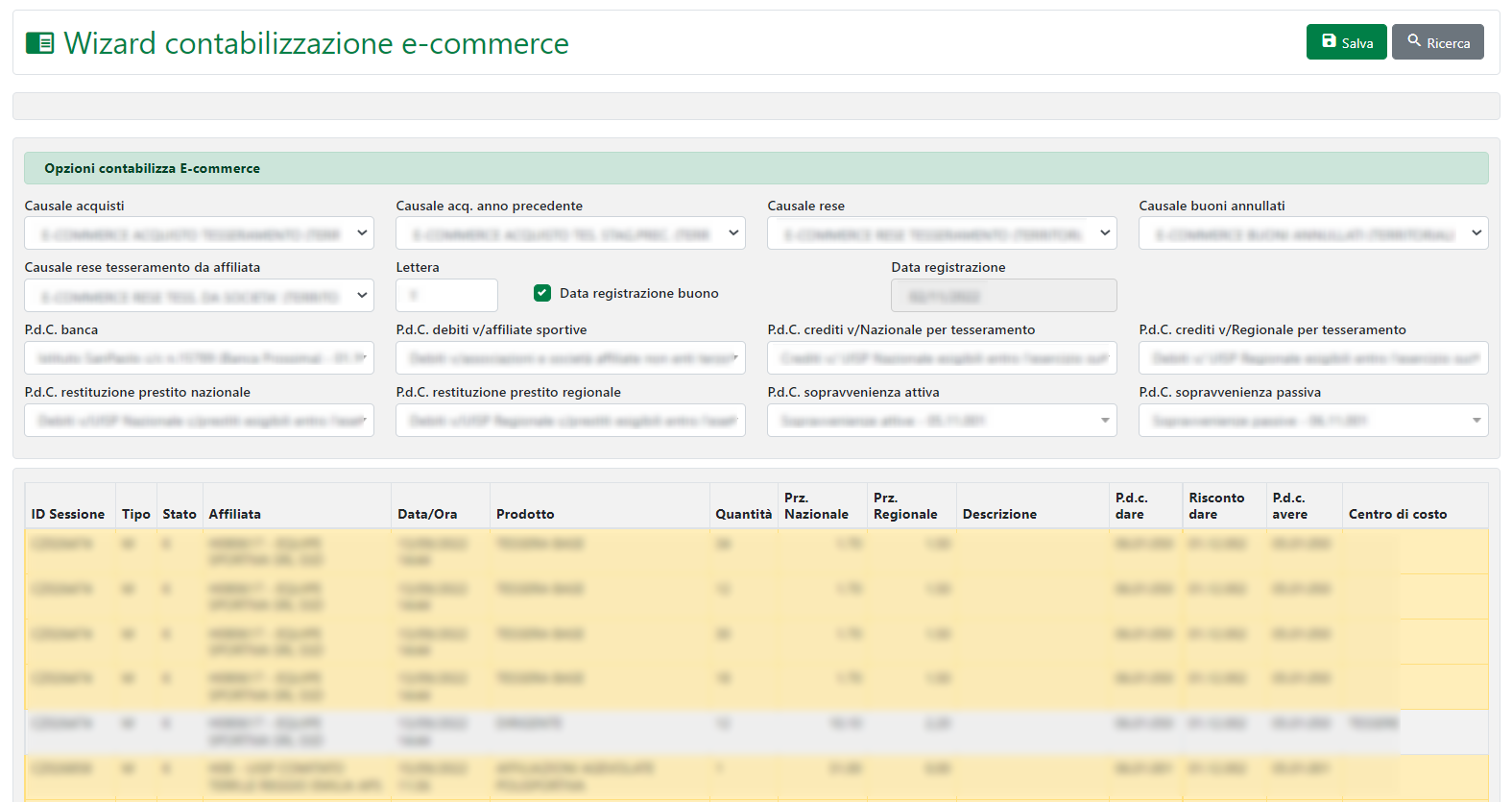This screenshot has width=1512, height=802.
Task: Expand the P.d.C. sopravvenienza attiva dropdown
Action: [x=941, y=421]
